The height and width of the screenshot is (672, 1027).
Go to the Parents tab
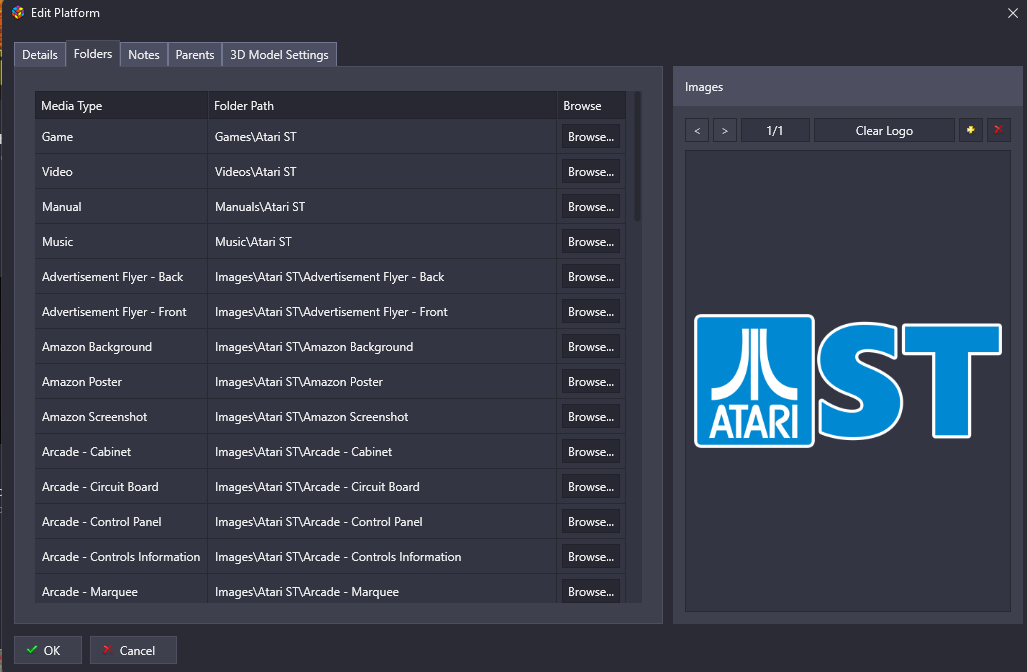195,55
